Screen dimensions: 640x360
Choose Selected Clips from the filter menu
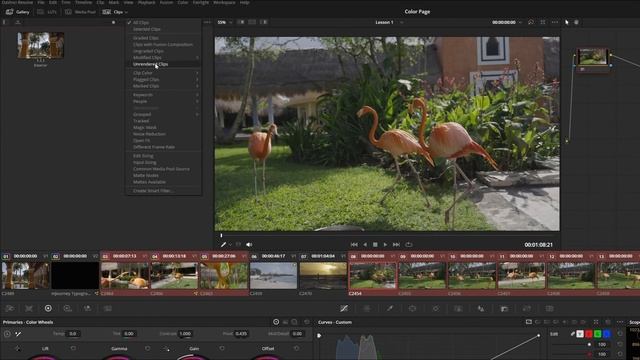point(163,29)
